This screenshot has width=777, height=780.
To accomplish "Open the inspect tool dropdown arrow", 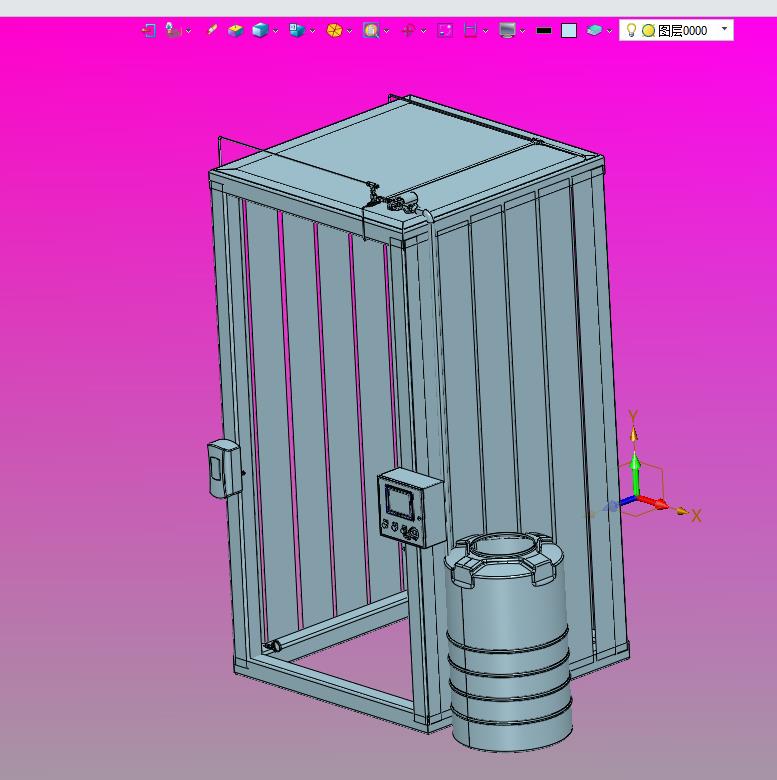I will click(x=189, y=31).
